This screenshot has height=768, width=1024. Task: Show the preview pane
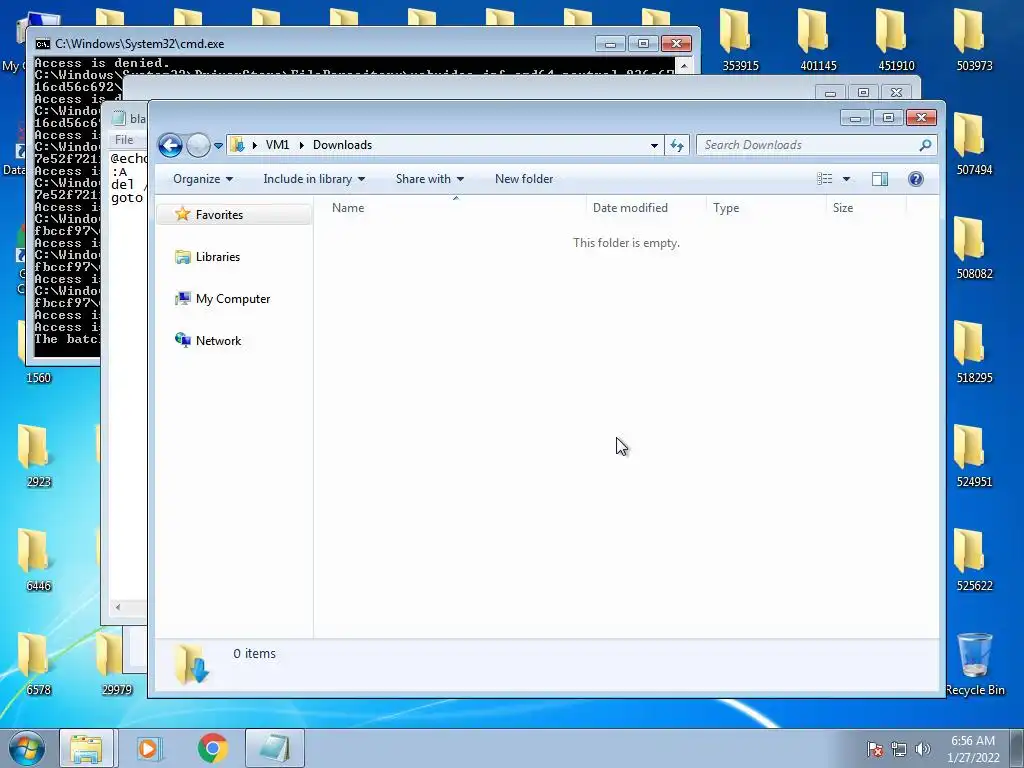coord(880,179)
